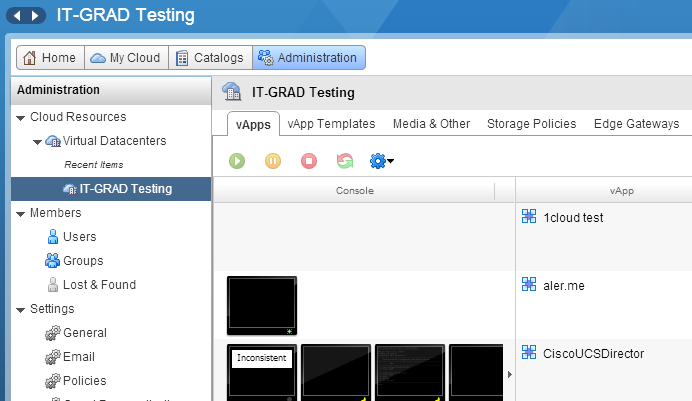The height and width of the screenshot is (401, 692).
Task: Collapse the Members section
Action: pyautogui.click(x=20, y=214)
